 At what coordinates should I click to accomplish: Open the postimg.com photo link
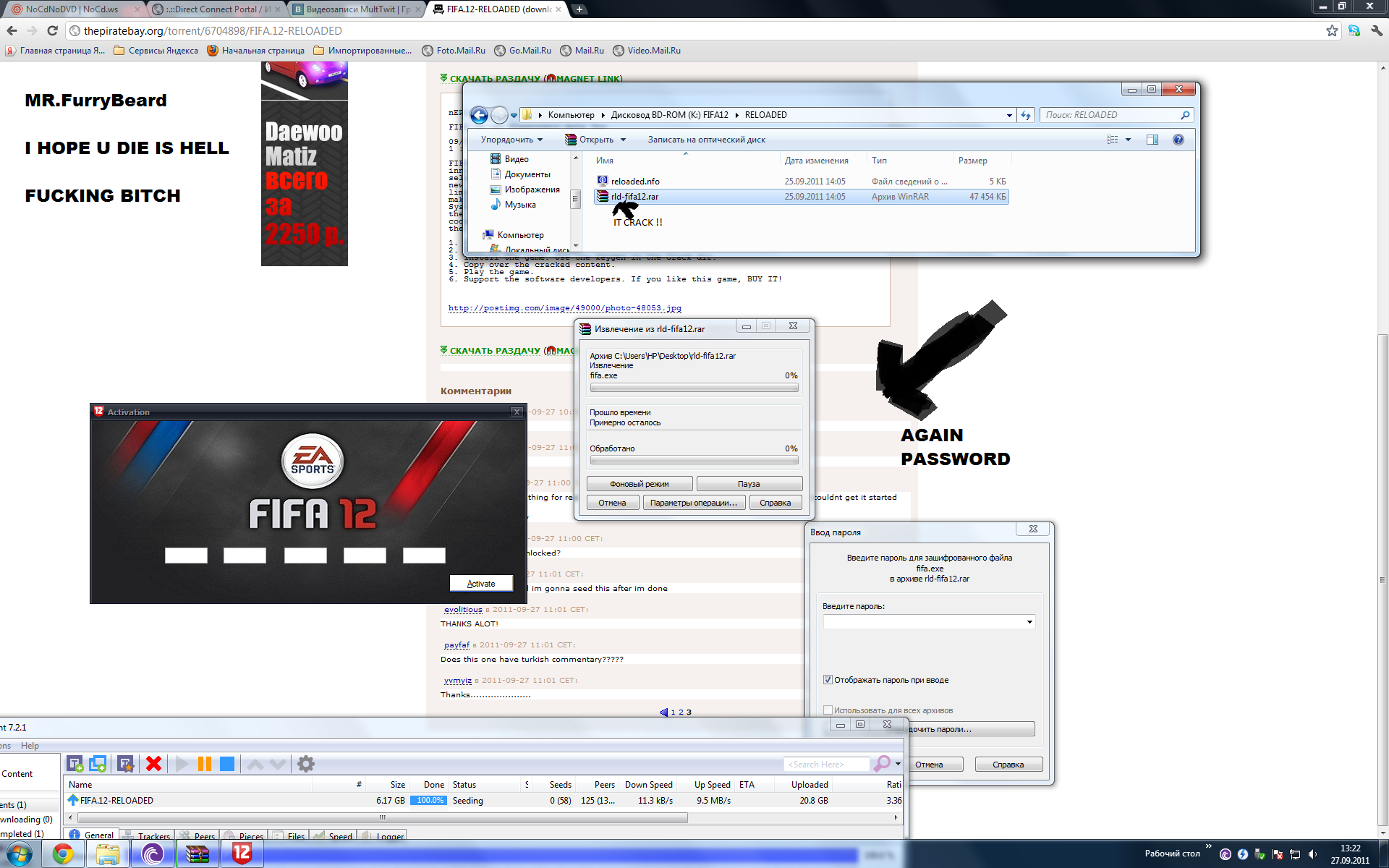coord(564,308)
